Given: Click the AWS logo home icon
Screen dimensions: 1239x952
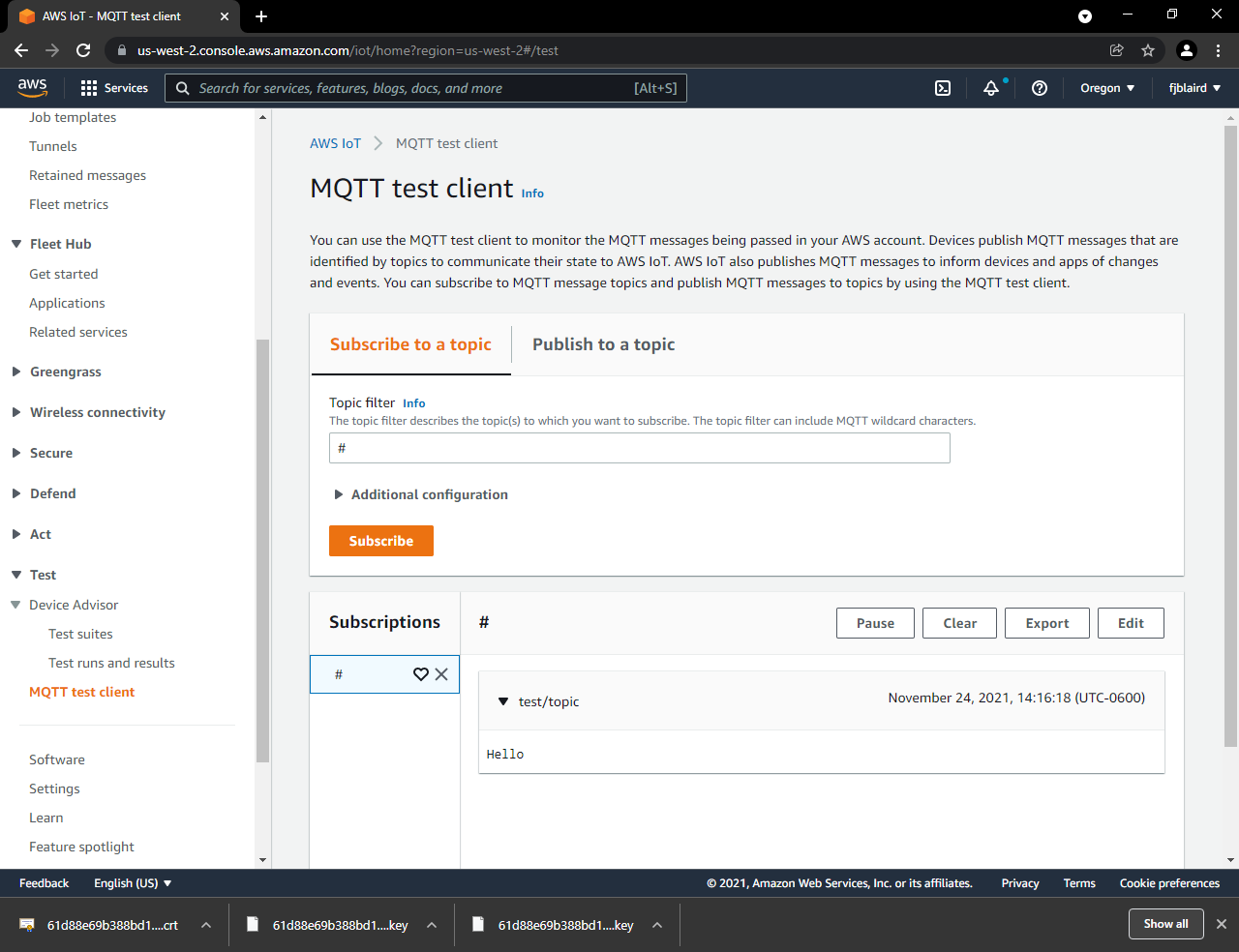Looking at the screenshot, I should pos(33,87).
